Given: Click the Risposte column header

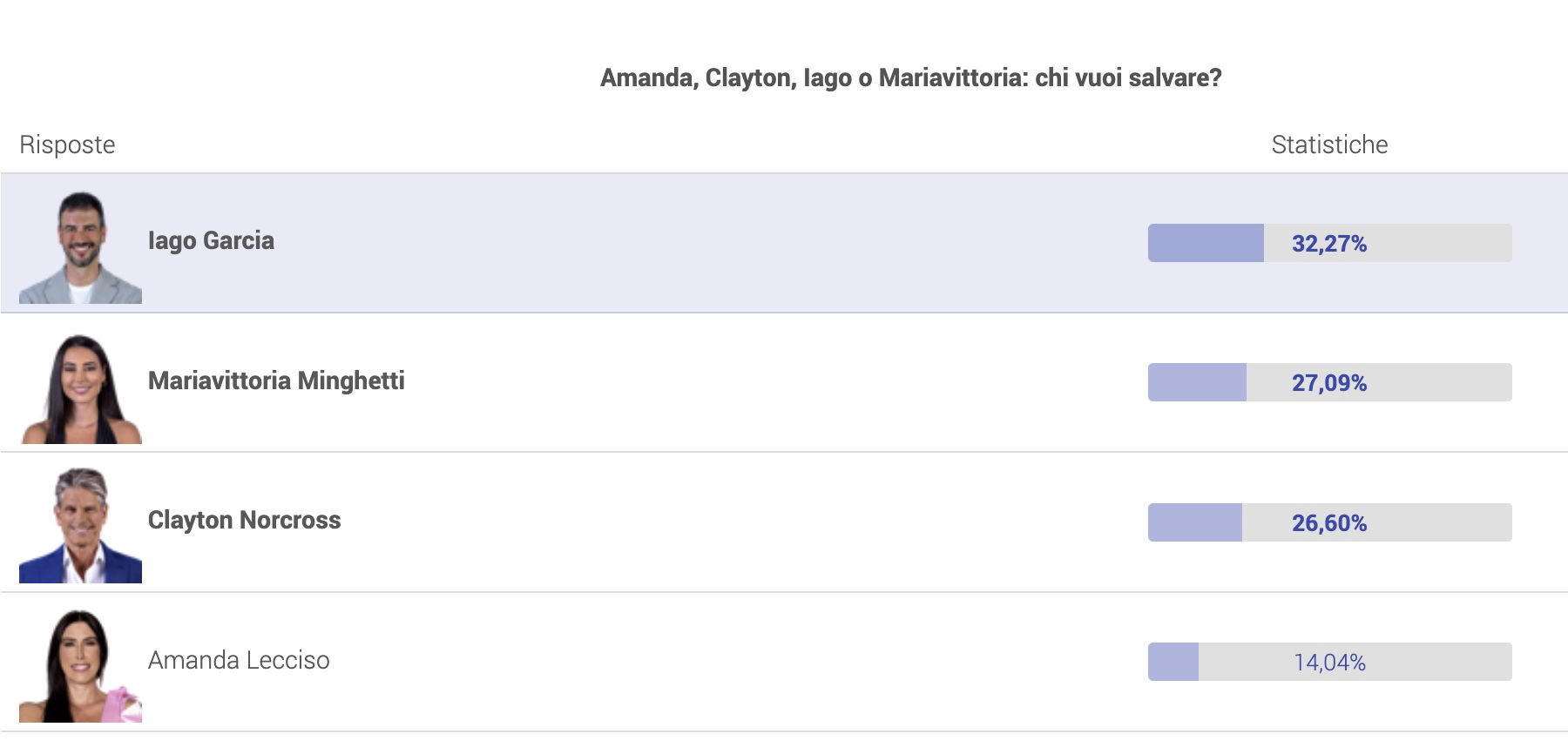Looking at the screenshot, I should [x=67, y=145].
